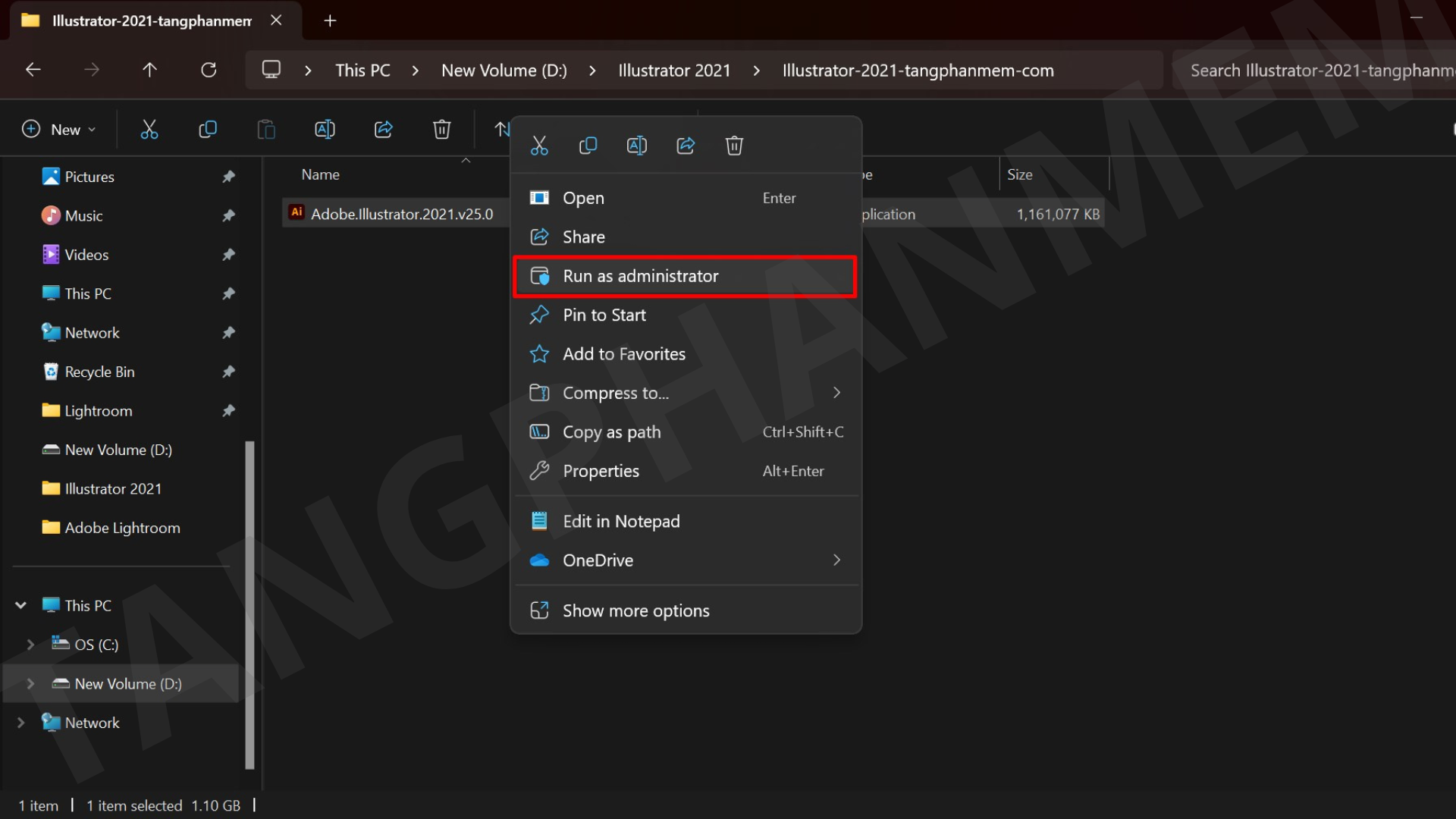Click the chevron after New Volume (D:) in the address bar

coord(592,71)
